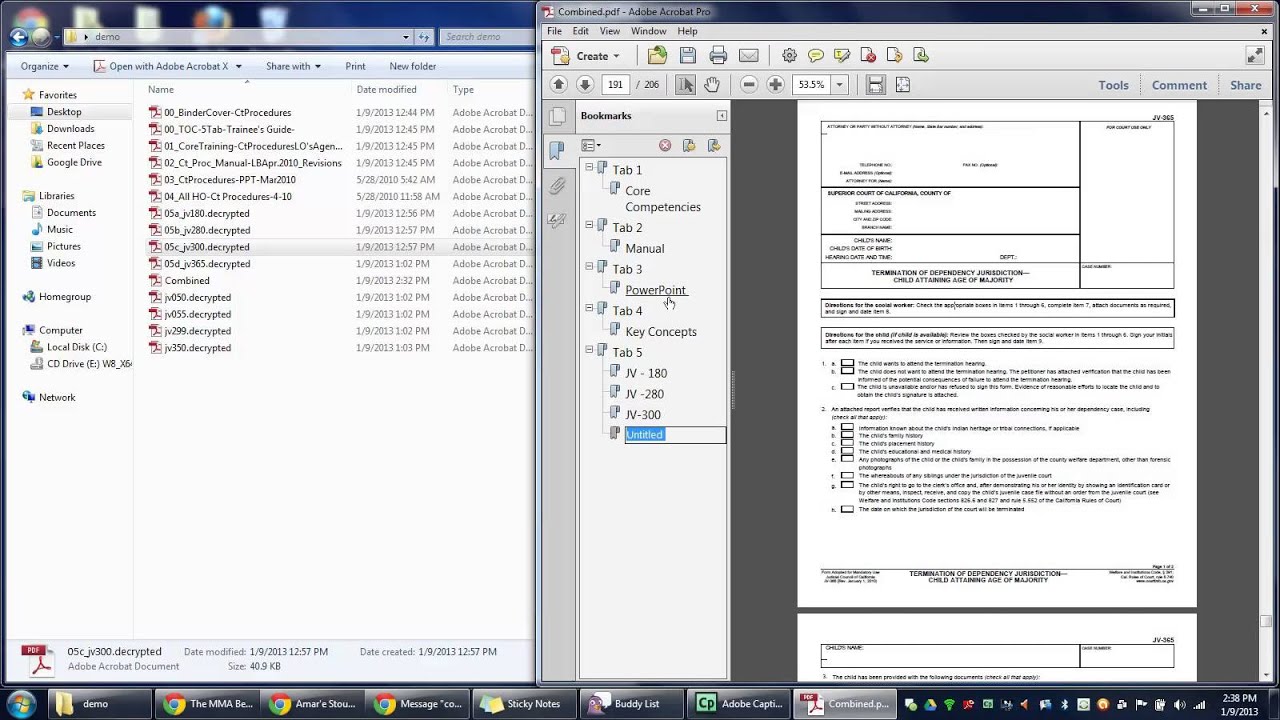Click the page number field showing 191
This screenshot has width=1280, height=720.
615,85
